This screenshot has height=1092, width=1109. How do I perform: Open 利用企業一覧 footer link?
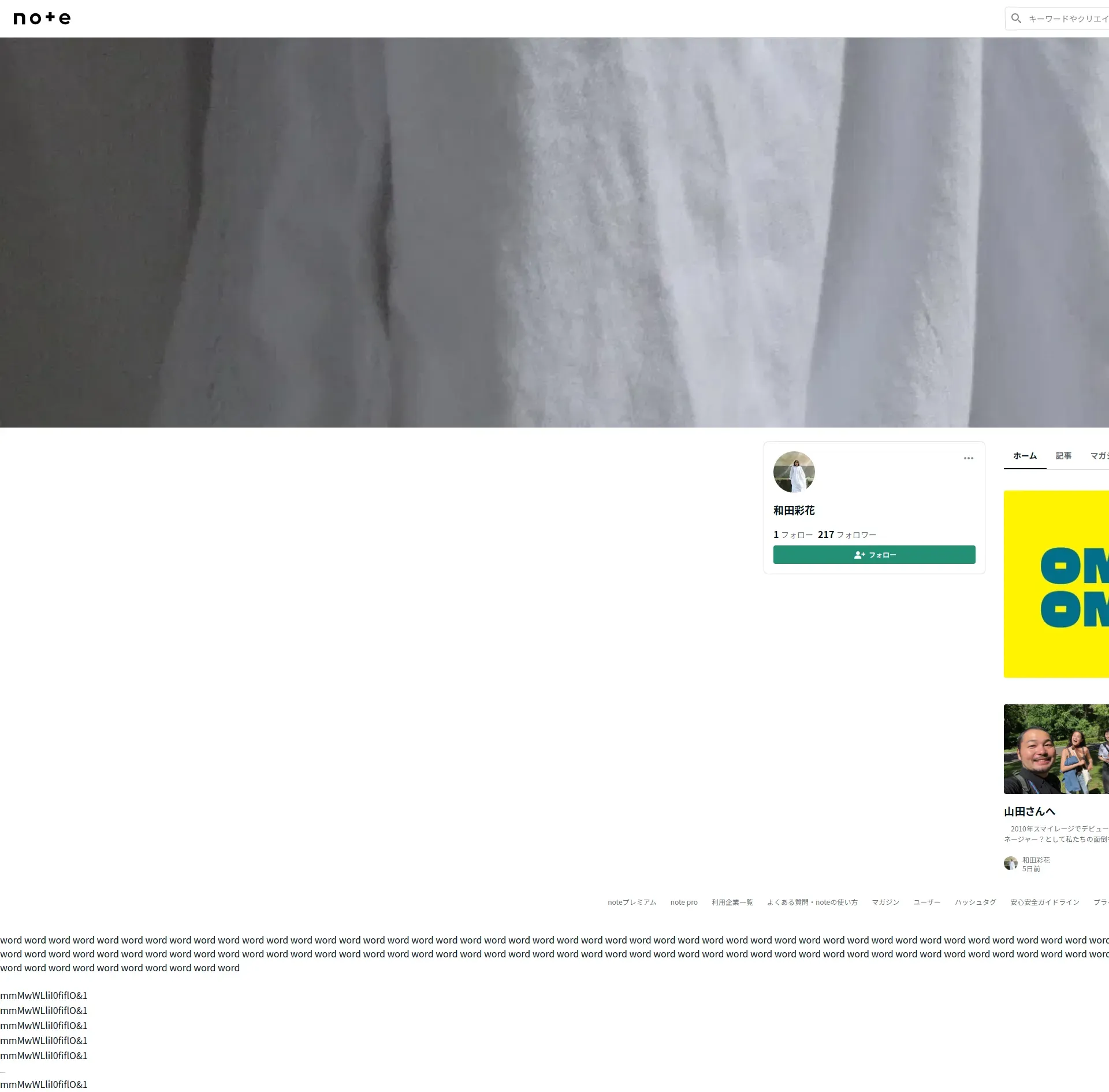point(732,902)
